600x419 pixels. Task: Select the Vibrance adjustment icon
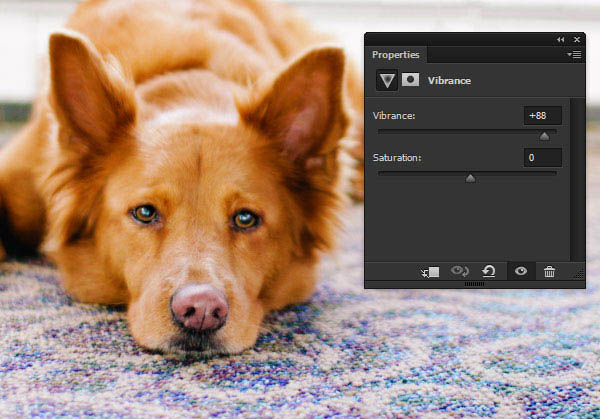[386, 80]
